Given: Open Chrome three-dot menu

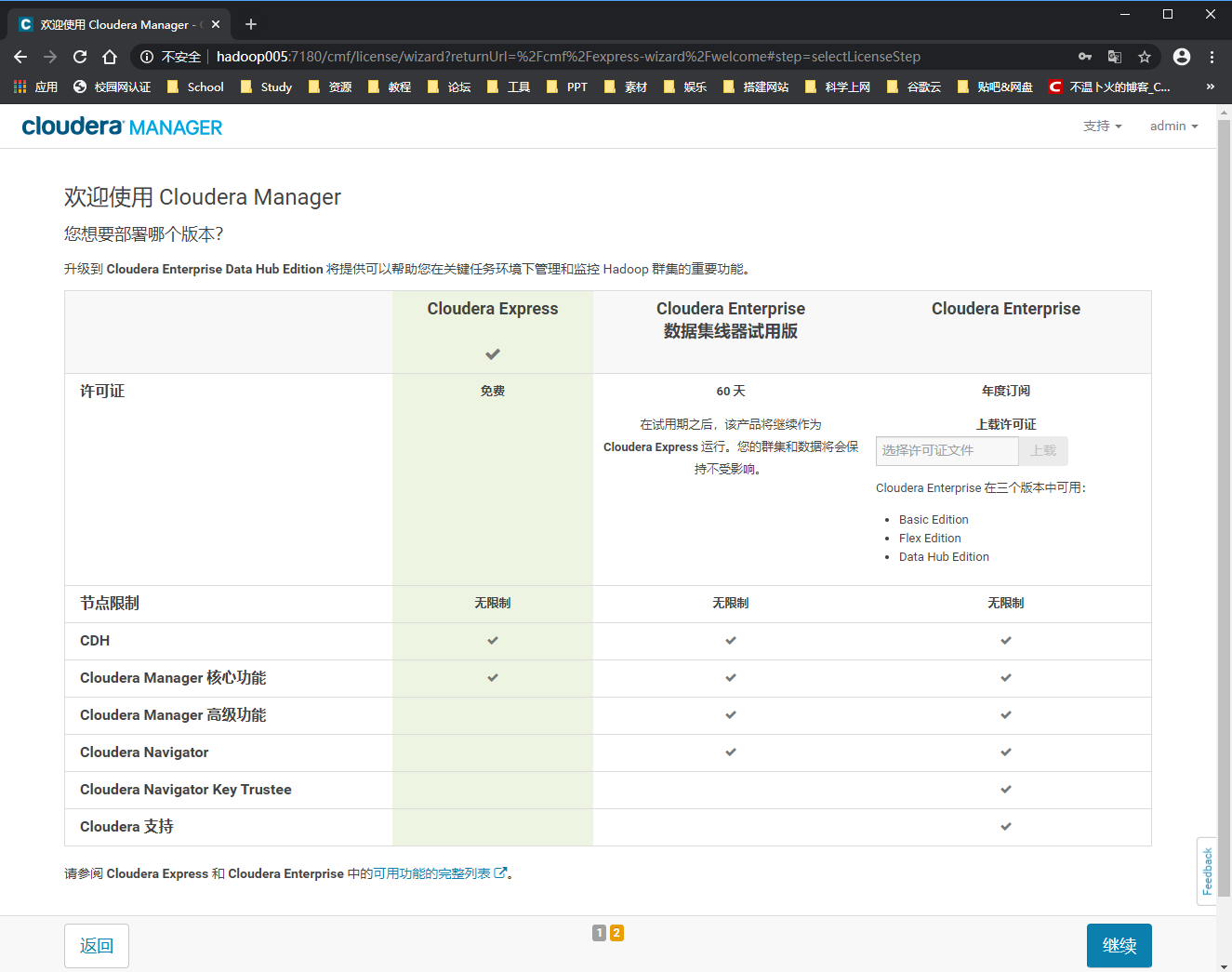Looking at the screenshot, I should [x=1212, y=57].
